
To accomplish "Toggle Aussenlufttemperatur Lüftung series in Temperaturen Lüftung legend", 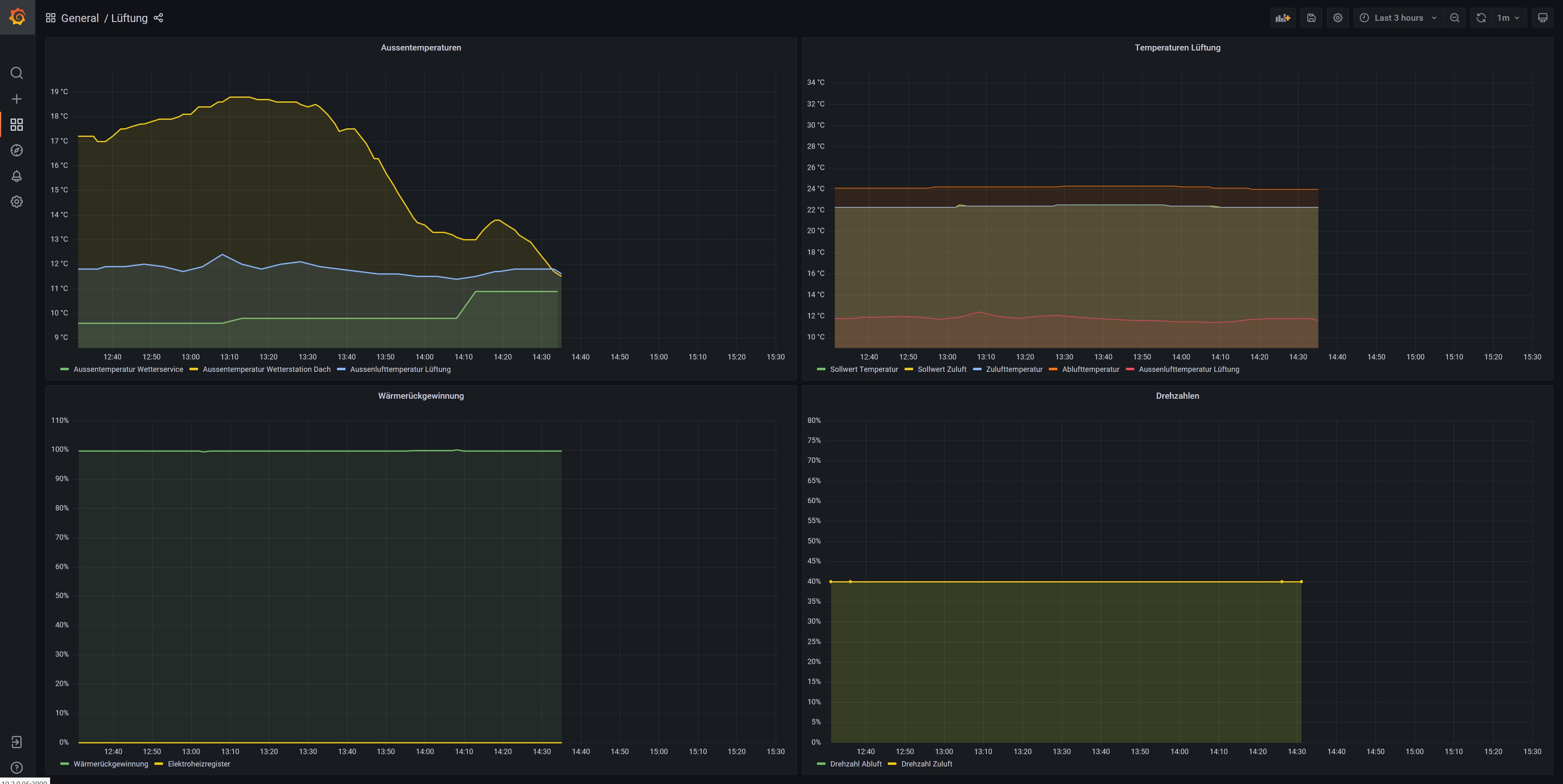I will (x=1189, y=369).
